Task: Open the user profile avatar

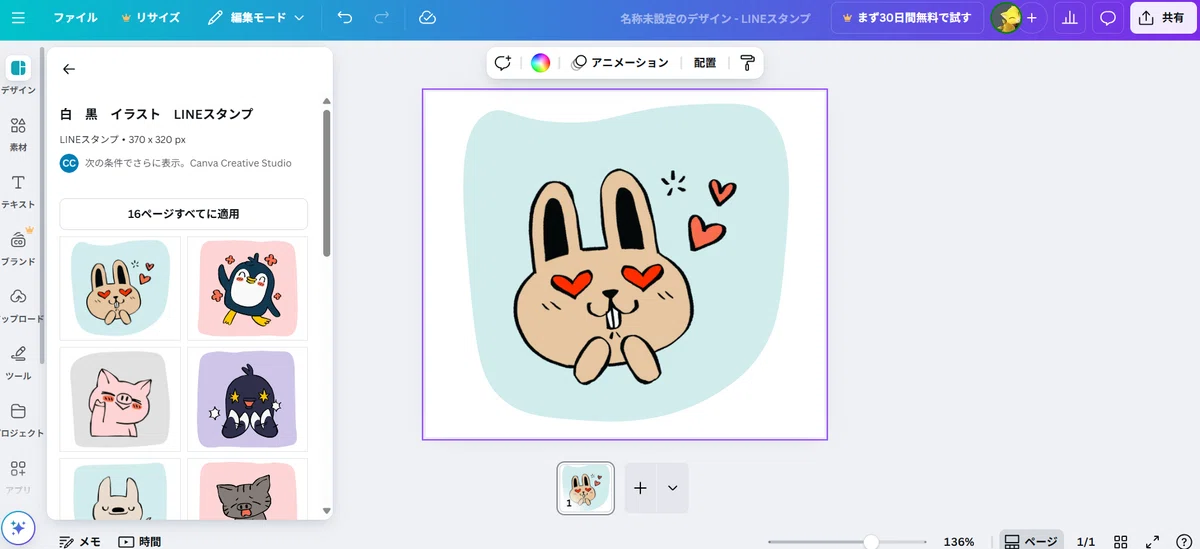Action: click(1005, 18)
